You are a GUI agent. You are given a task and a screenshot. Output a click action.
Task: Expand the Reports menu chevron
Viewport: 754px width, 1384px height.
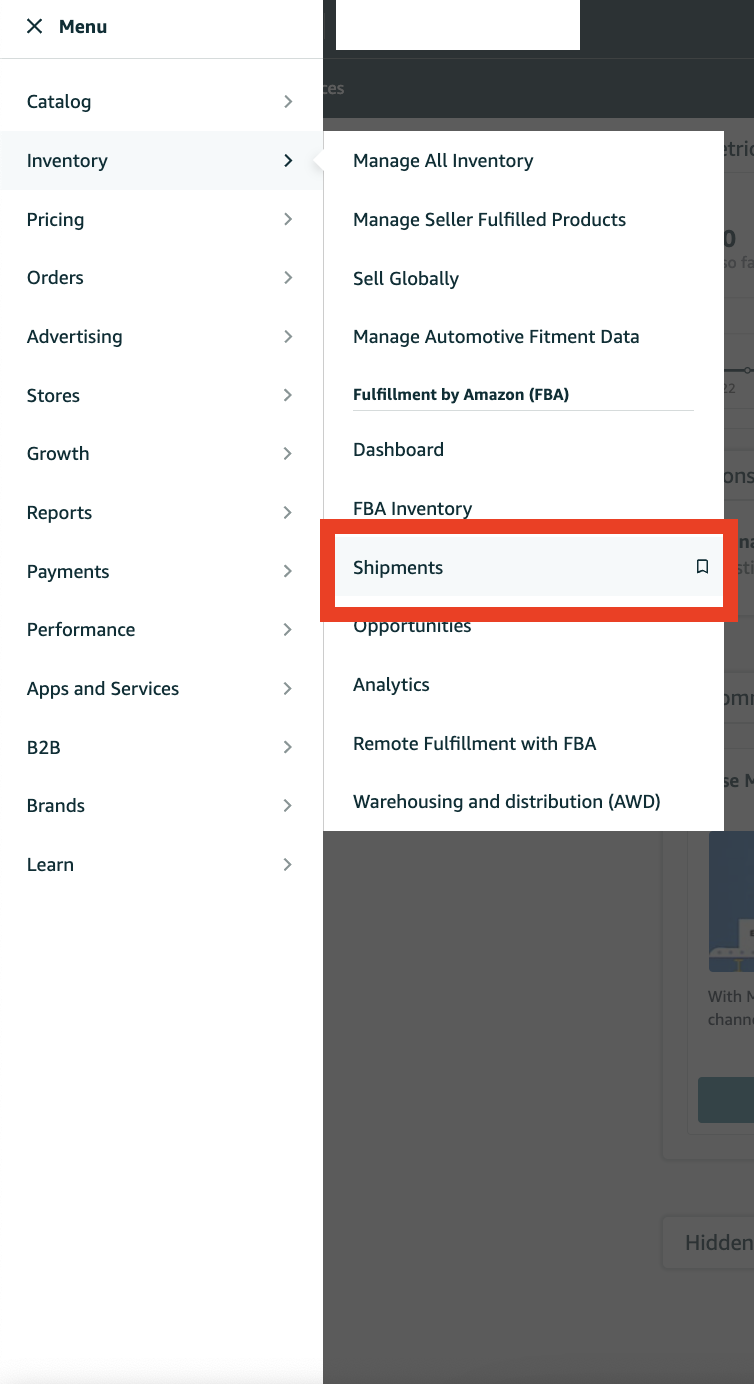pos(288,513)
